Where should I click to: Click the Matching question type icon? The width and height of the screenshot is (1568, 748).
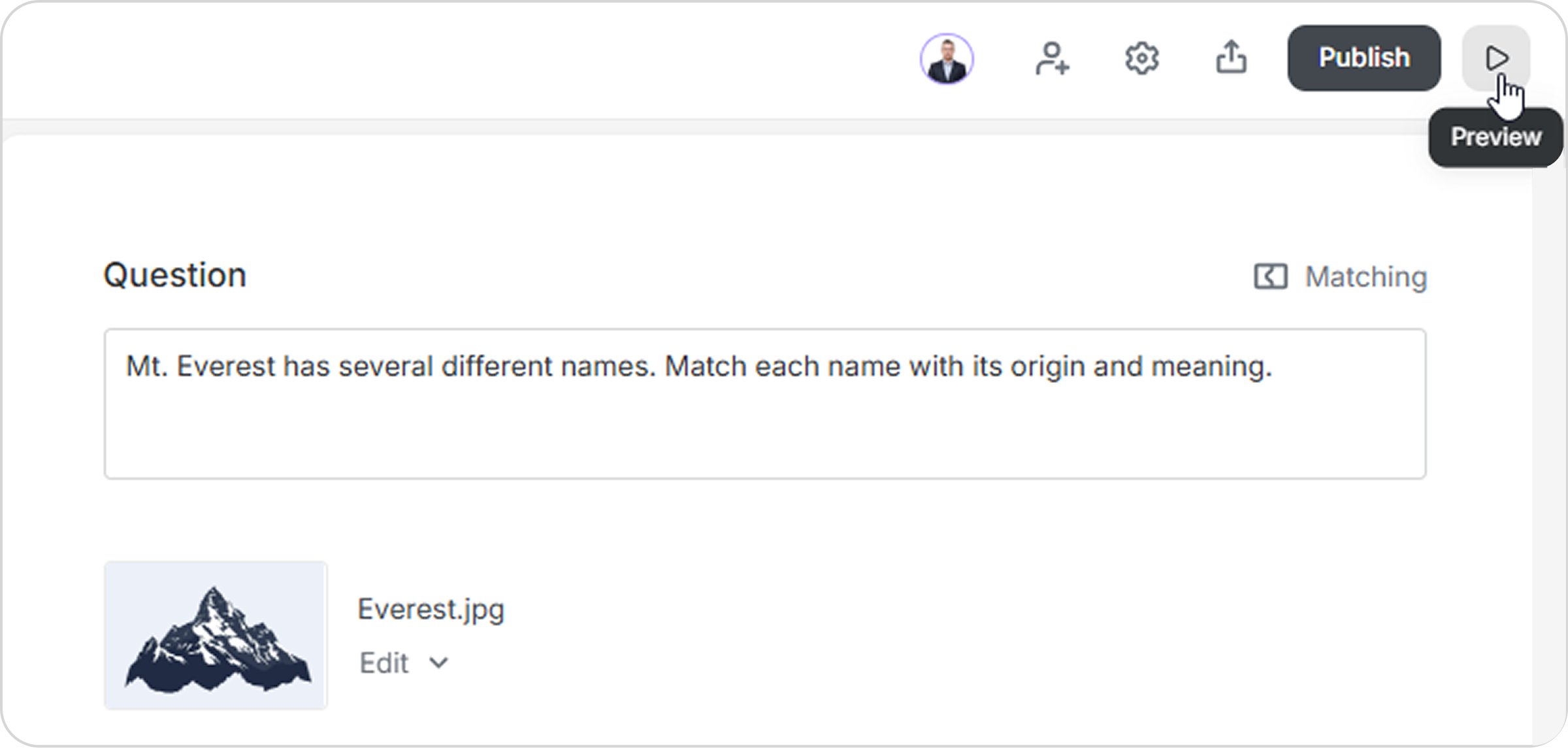coord(1270,276)
